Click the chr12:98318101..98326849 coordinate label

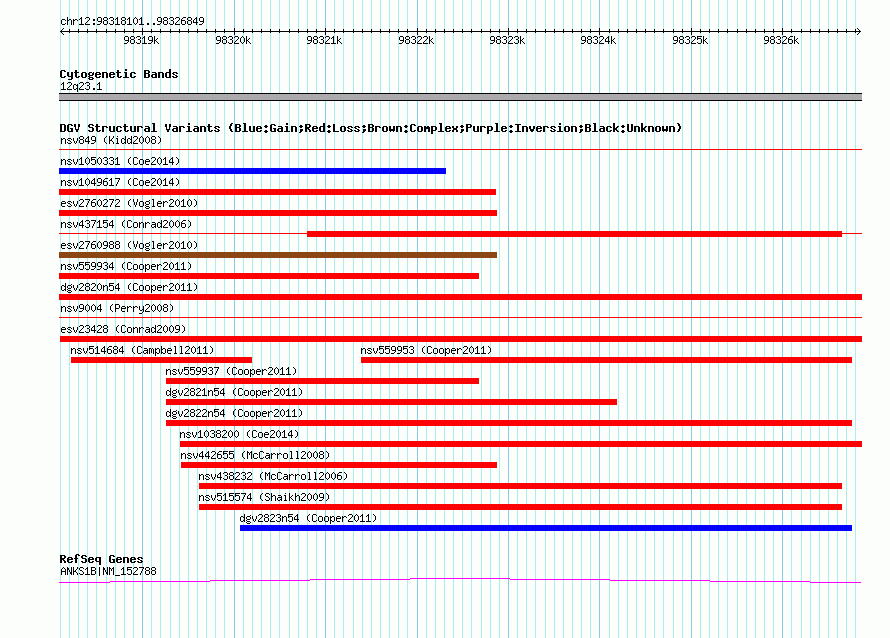(132, 21)
